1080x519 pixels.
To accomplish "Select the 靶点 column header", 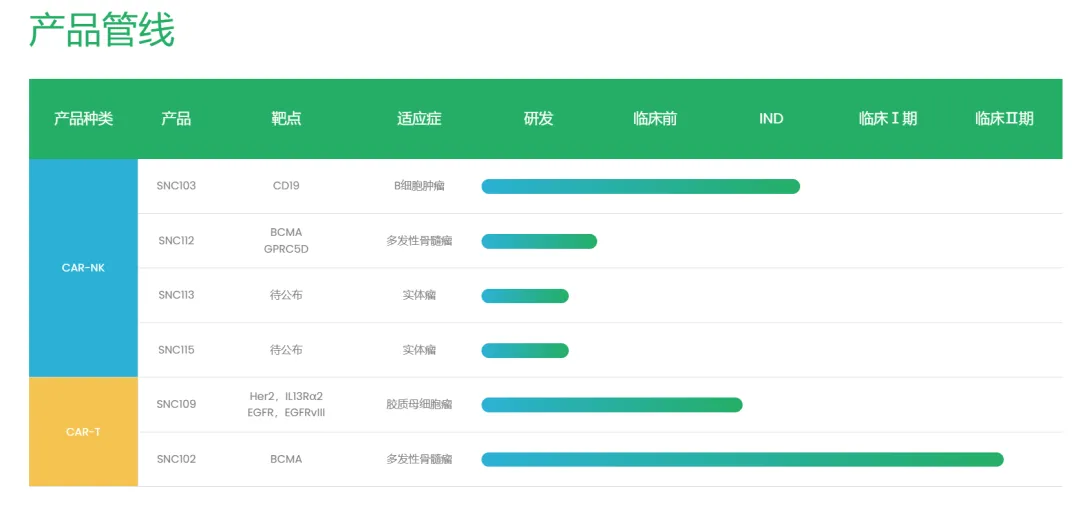I will (x=287, y=118).
